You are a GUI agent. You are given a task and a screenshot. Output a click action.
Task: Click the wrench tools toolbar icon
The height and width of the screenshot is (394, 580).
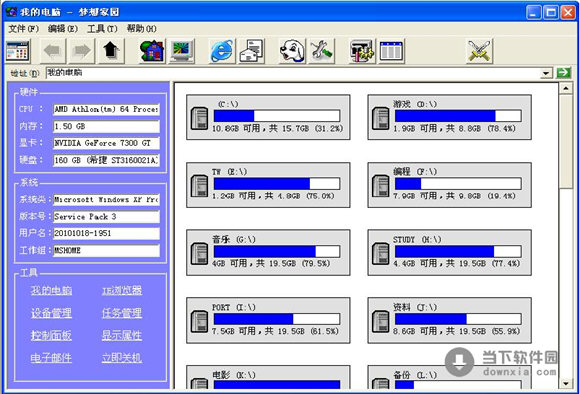(x=322, y=51)
